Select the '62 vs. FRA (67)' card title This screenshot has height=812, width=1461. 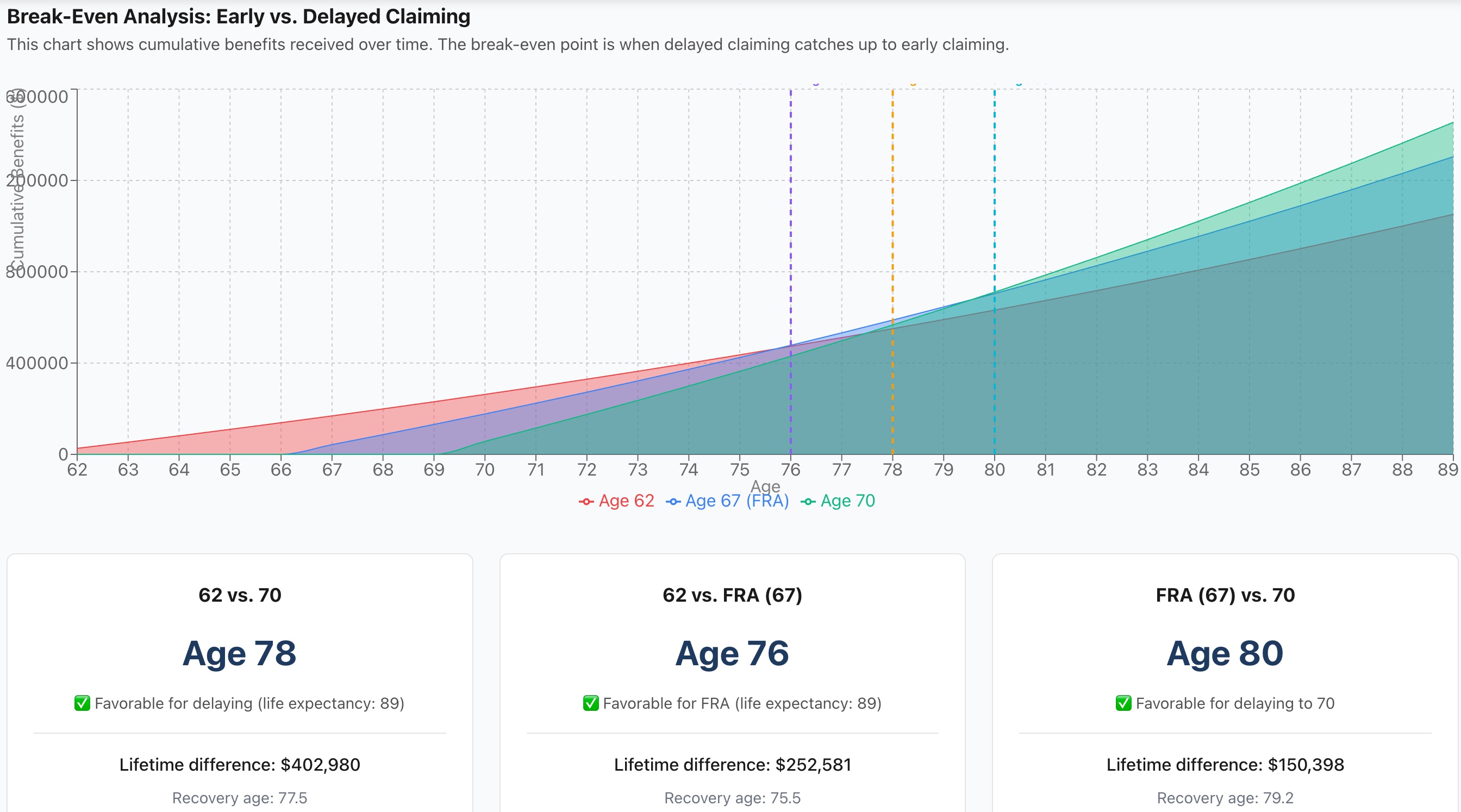tap(732, 595)
